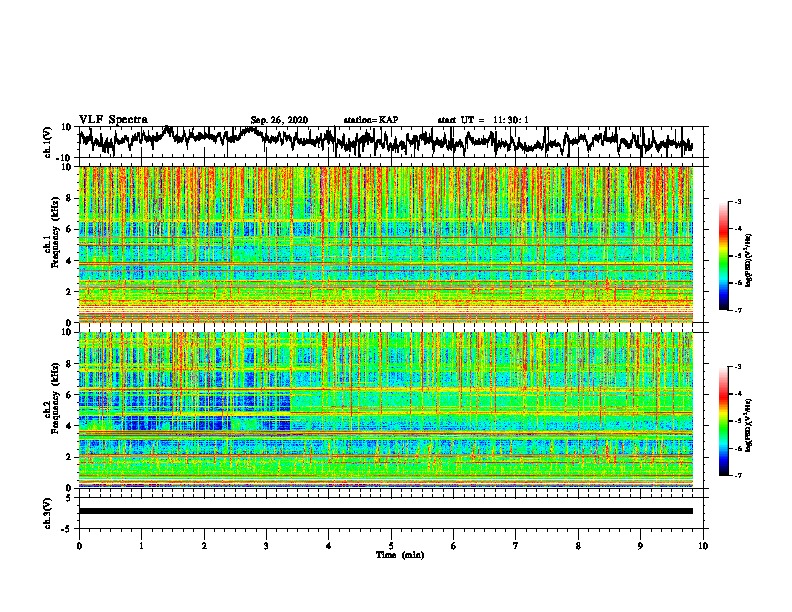Click the ch.1 colorbar log(PSD) label
The height and width of the screenshot is (612, 792).
(x=749, y=261)
